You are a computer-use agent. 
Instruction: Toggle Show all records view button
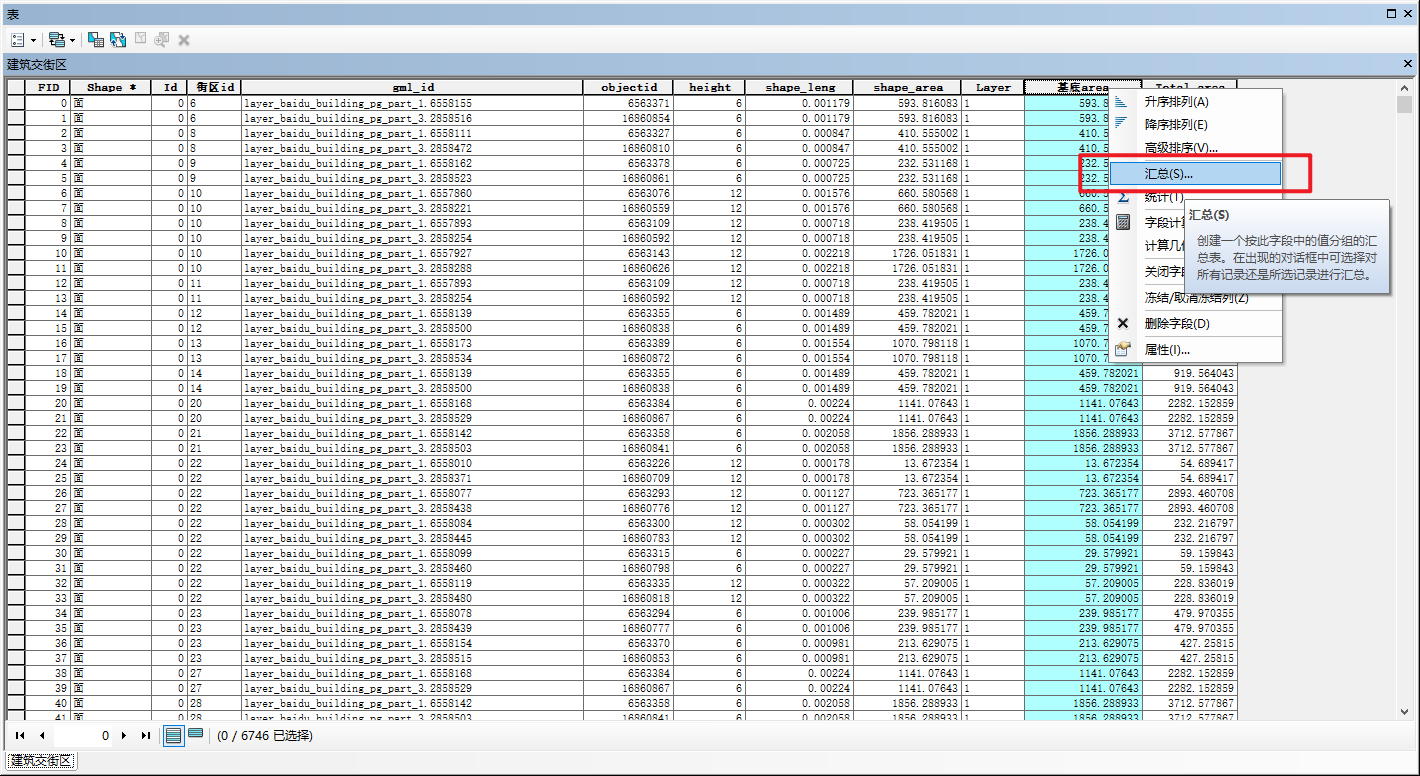[173, 736]
